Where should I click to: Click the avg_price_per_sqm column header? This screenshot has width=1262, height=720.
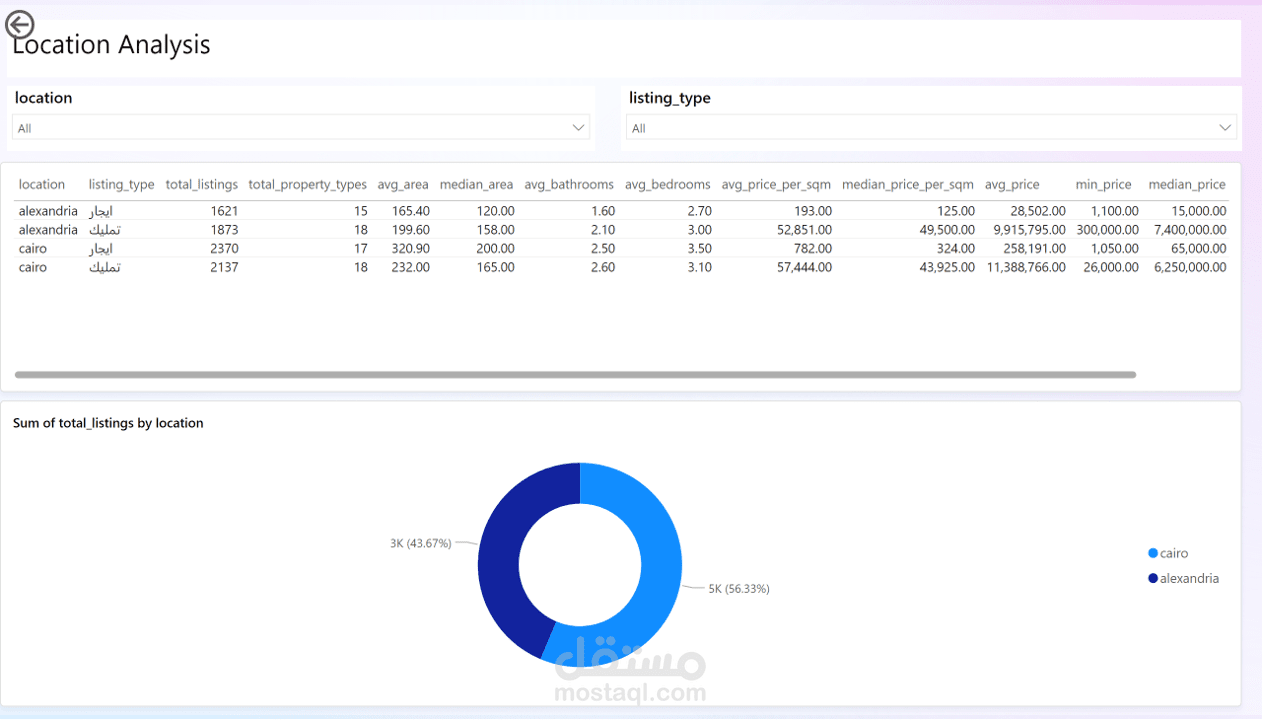coord(776,184)
